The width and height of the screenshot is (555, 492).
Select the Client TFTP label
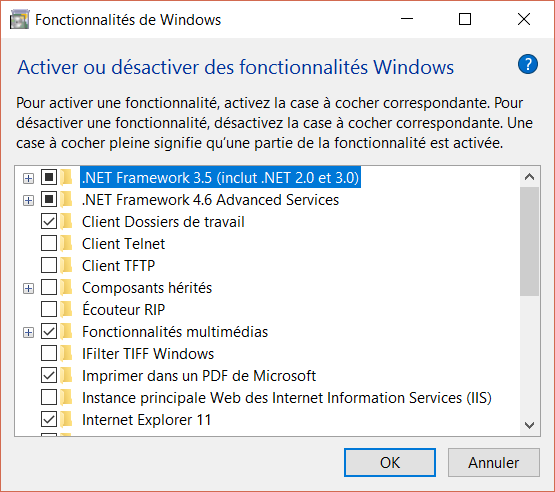(x=119, y=265)
